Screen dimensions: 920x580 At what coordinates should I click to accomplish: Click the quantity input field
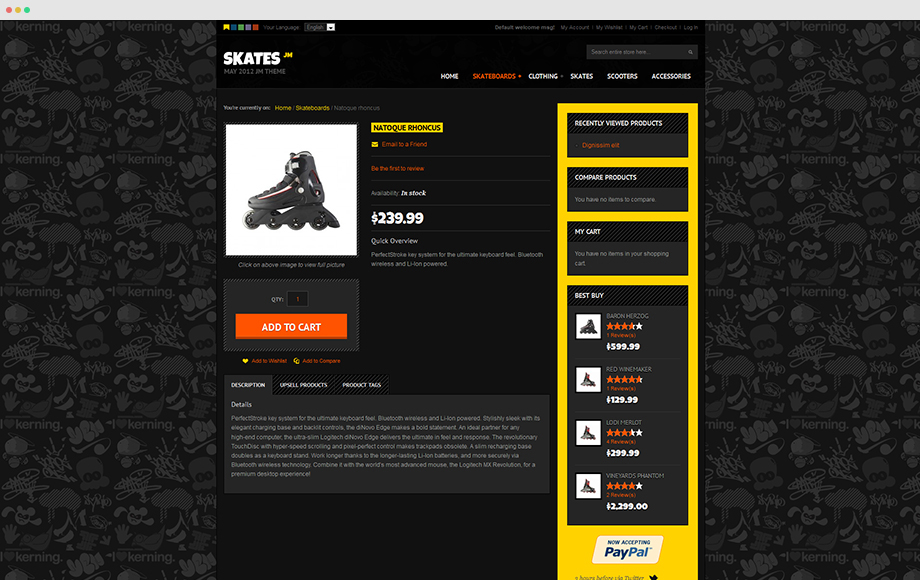(297, 299)
